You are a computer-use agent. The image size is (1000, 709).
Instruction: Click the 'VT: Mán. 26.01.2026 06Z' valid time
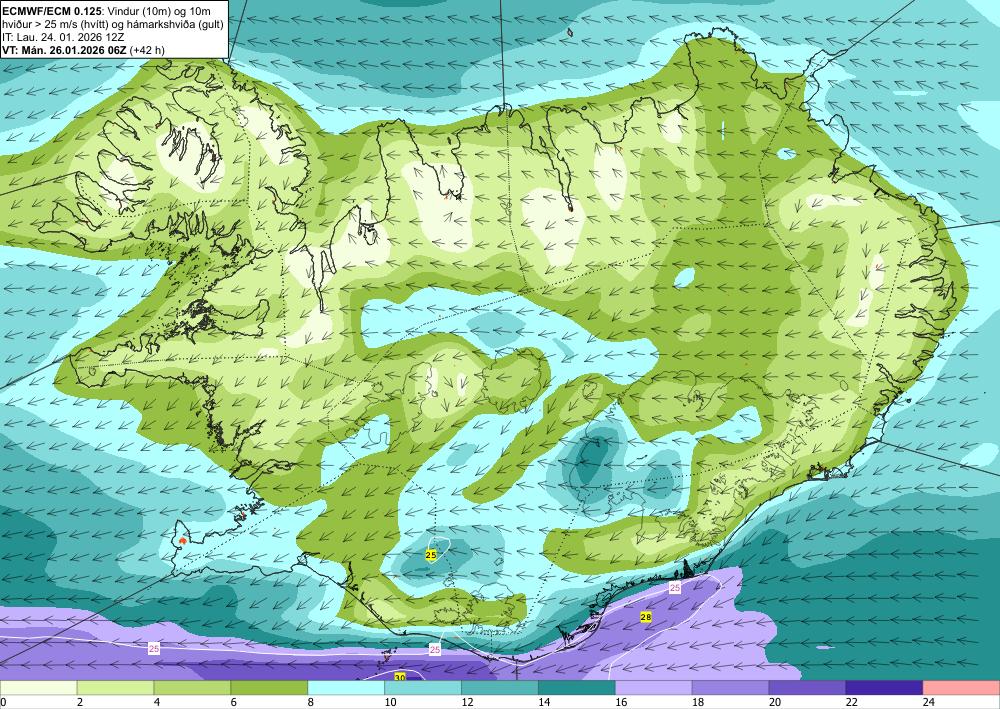[64, 50]
